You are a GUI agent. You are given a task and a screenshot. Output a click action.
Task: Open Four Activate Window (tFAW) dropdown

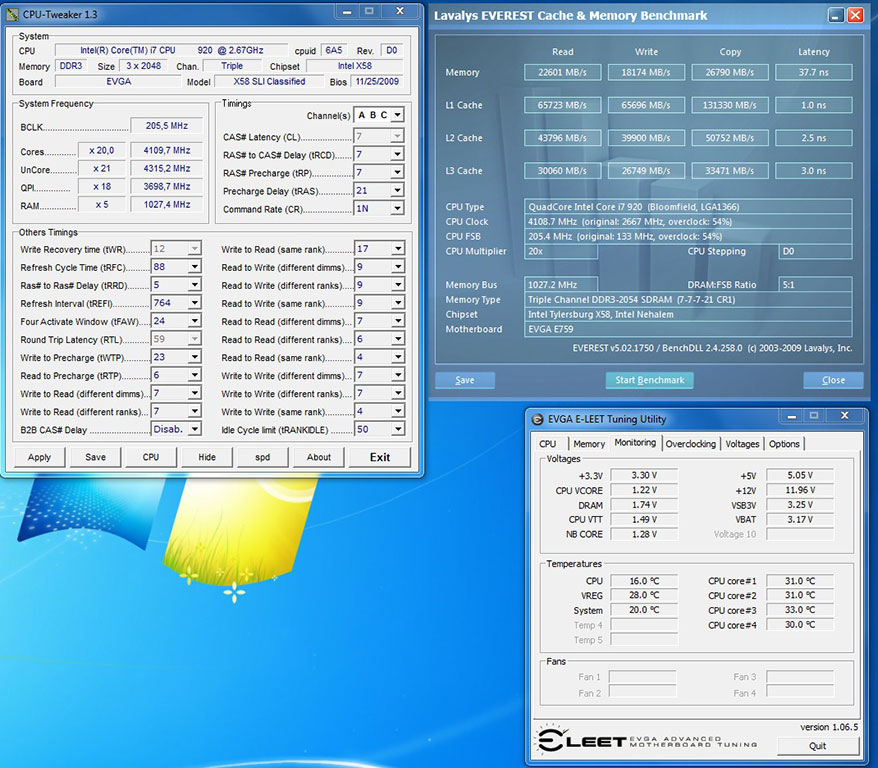[194, 321]
